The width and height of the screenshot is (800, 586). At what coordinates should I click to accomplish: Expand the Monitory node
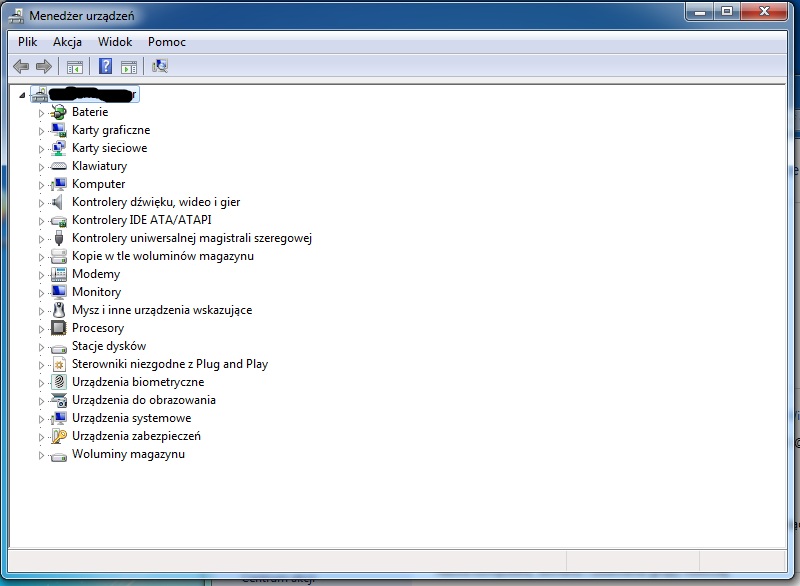tap(41, 293)
